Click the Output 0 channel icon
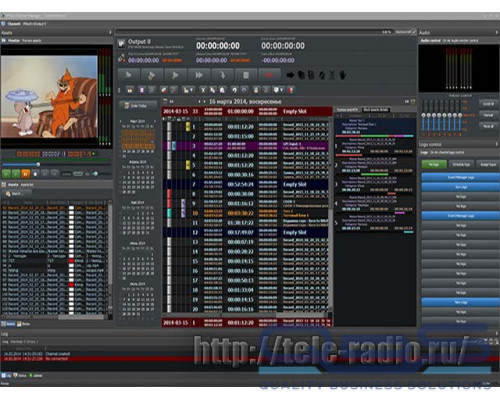500x400 pixels. tap(121, 44)
